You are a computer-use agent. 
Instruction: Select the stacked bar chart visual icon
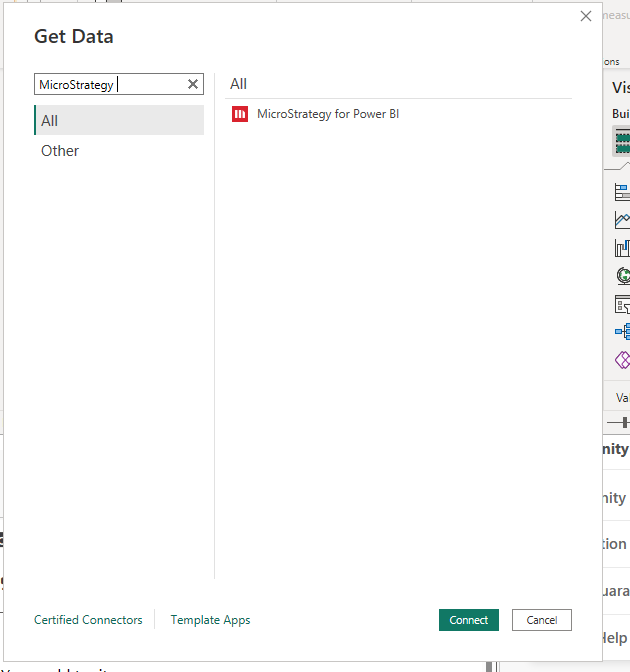click(x=622, y=192)
